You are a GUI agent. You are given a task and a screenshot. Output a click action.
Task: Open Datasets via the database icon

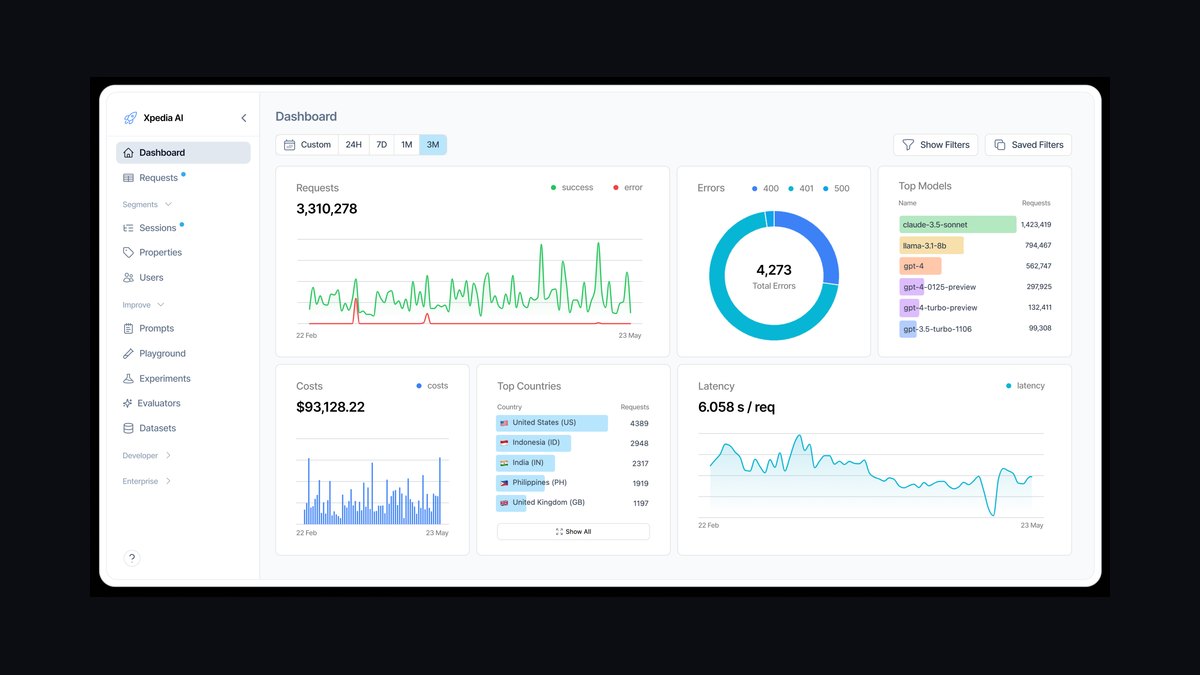pyautogui.click(x=128, y=428)
